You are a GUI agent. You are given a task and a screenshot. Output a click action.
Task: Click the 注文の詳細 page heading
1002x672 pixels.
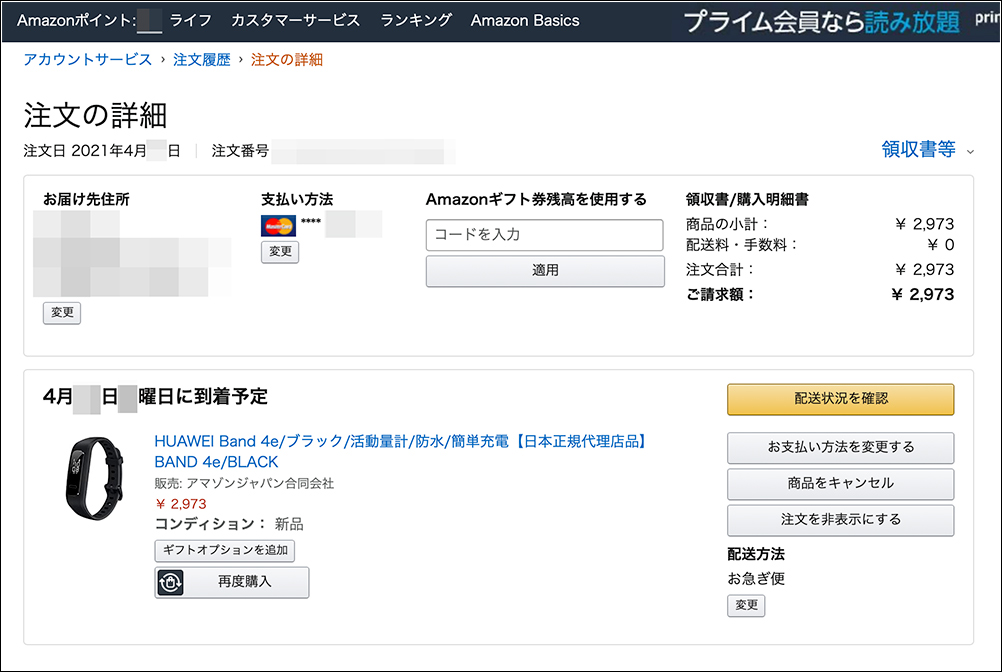(96, 116)
